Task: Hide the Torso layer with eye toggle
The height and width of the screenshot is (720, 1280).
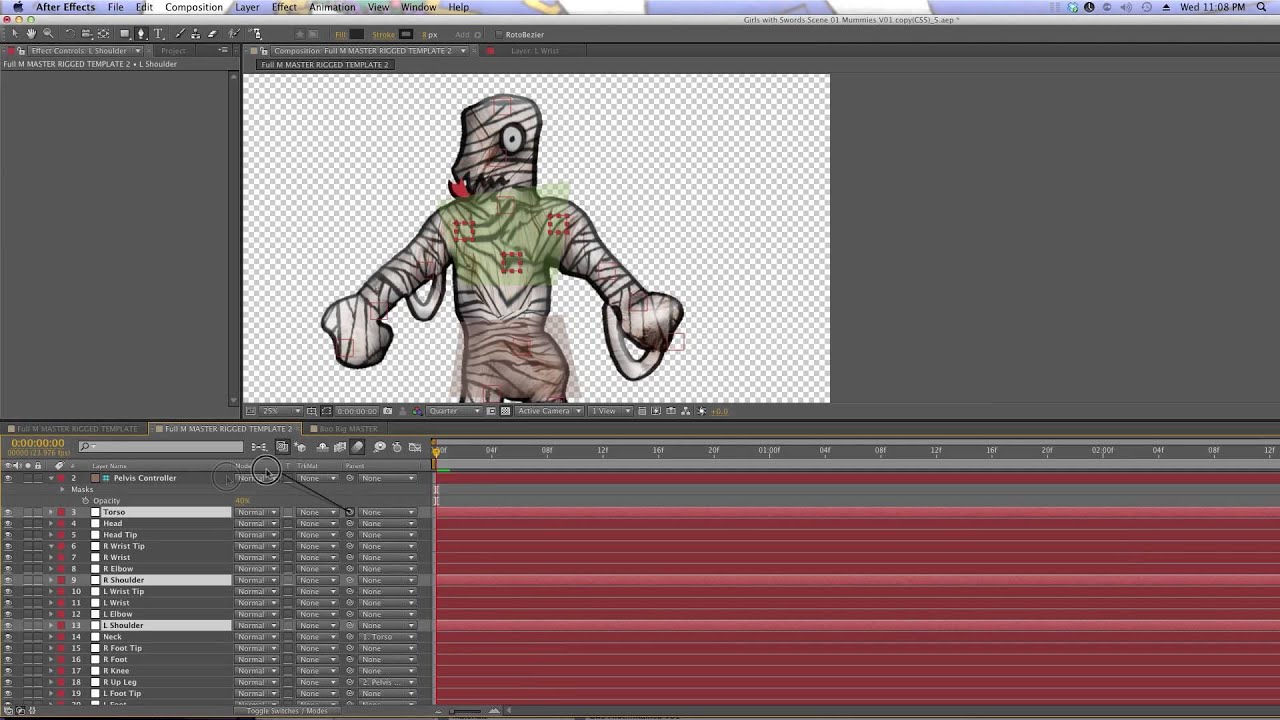Action: [8, 512]
